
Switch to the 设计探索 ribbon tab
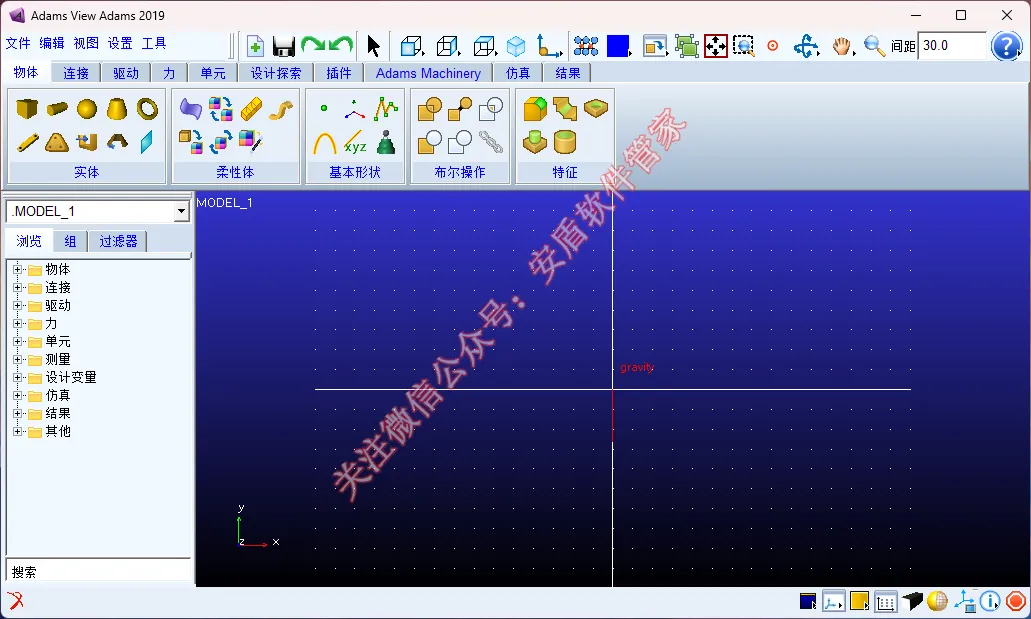(x=276, y=73)
